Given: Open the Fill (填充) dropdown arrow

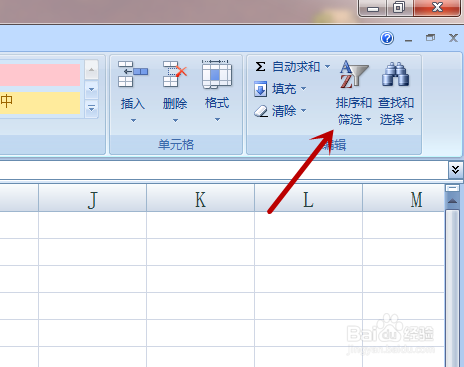Looking at the screenshot, I should pyautogui.click(x=304, y=89).
